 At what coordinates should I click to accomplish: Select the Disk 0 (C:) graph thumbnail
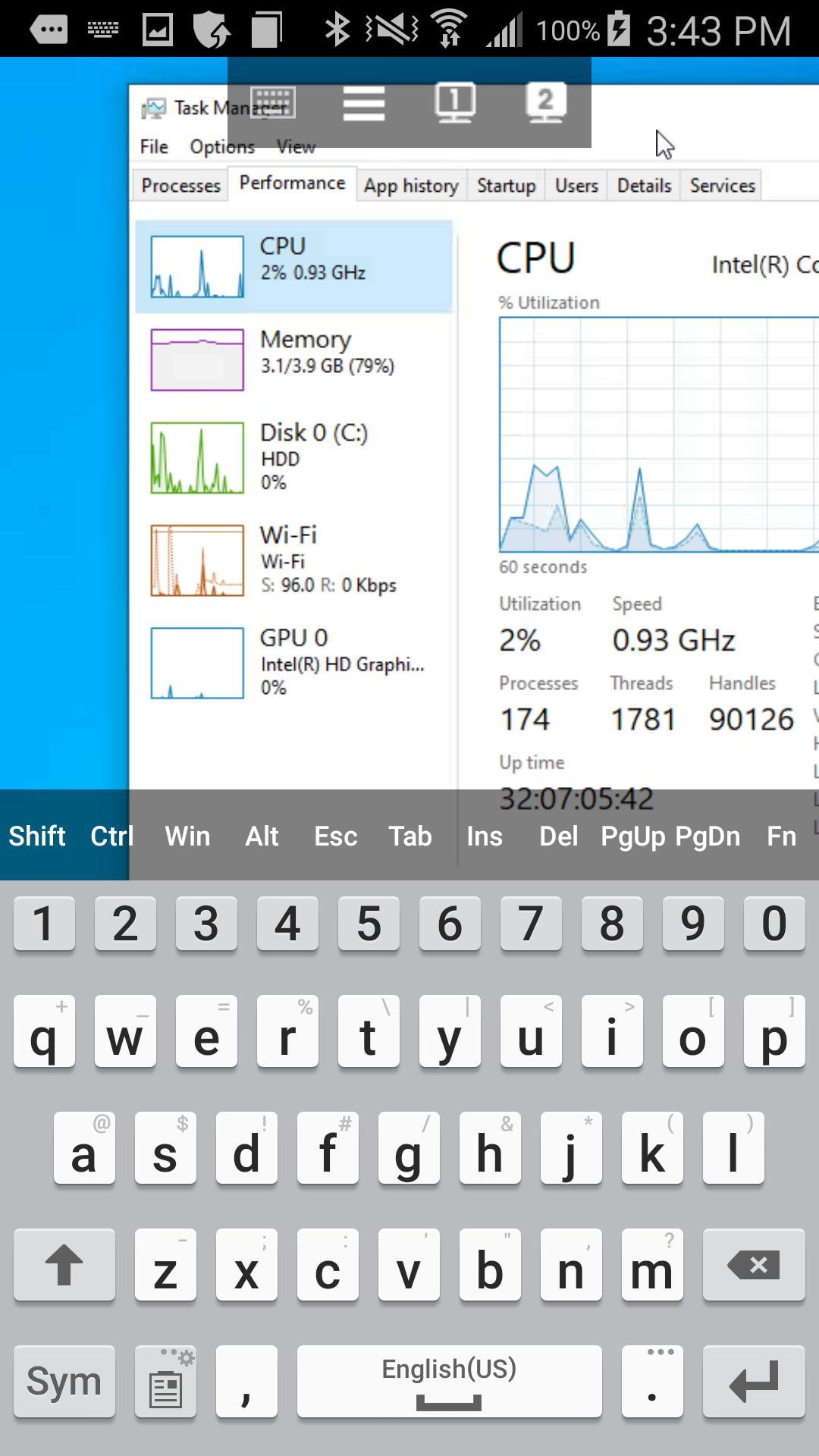197,458
